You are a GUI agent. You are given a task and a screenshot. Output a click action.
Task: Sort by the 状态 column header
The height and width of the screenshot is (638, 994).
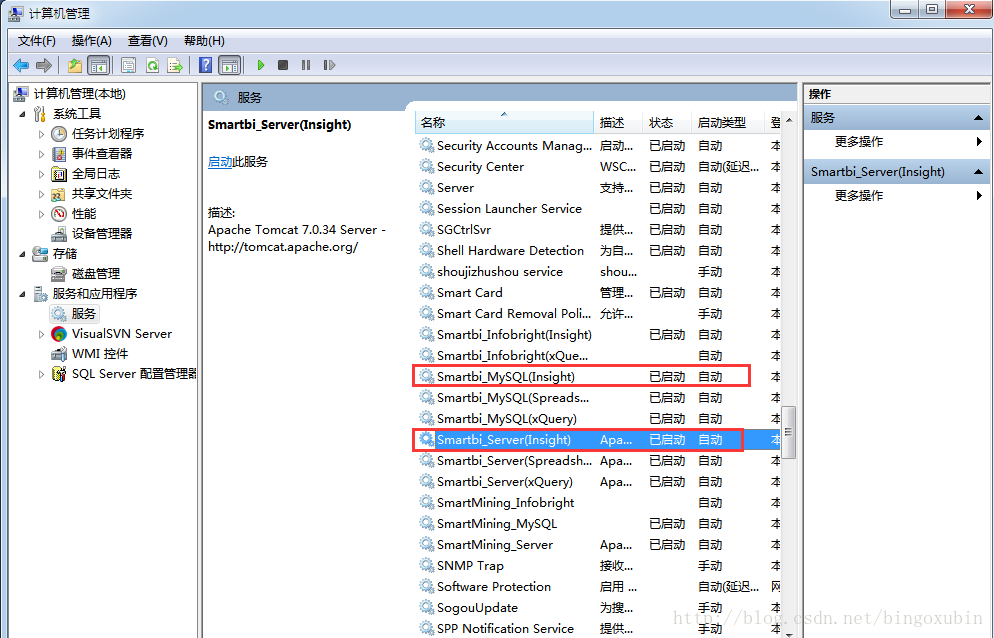[668, 122]
